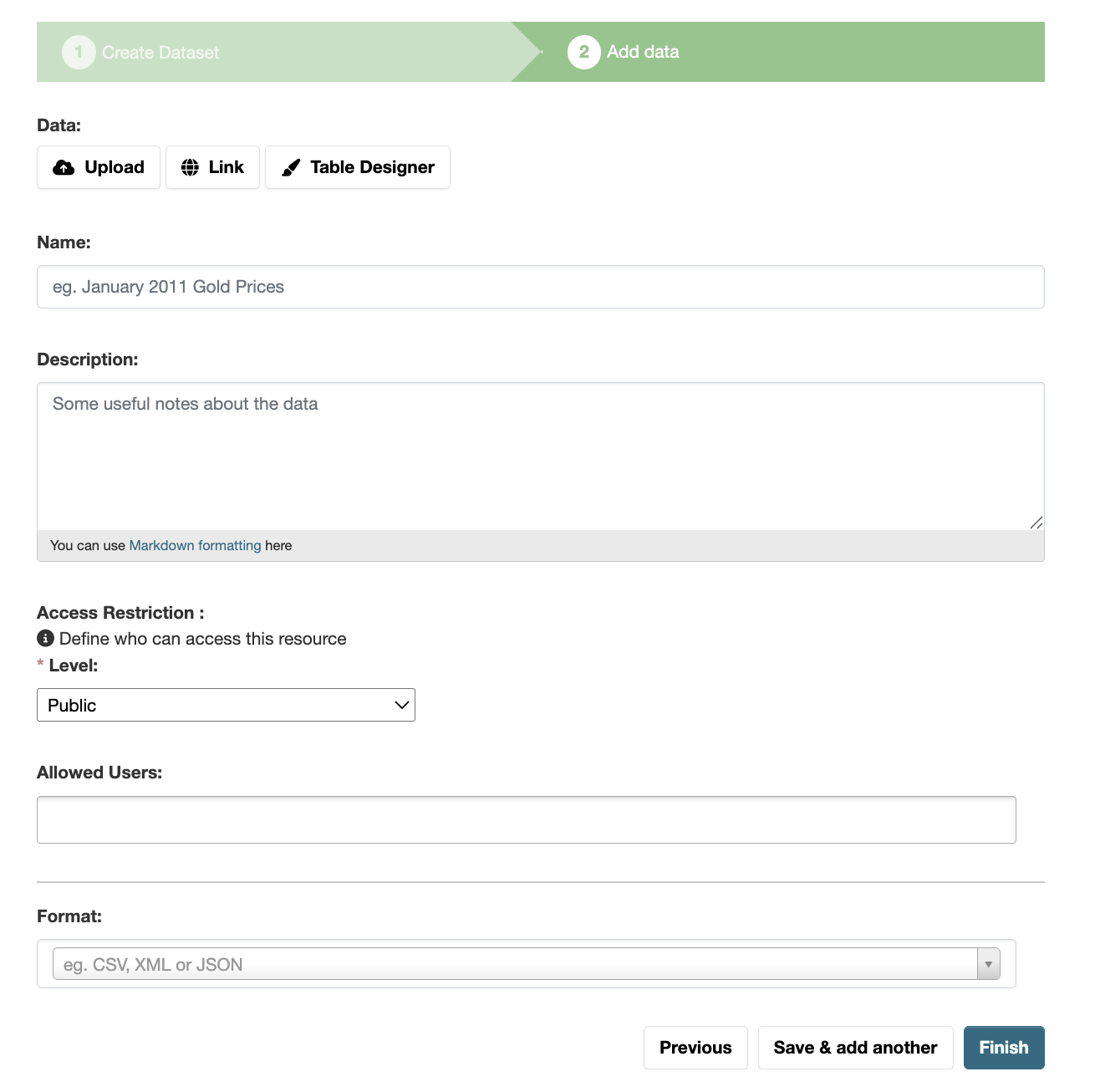
Task: Go to the Create Dataset stage
Action: tap(160, 53)
